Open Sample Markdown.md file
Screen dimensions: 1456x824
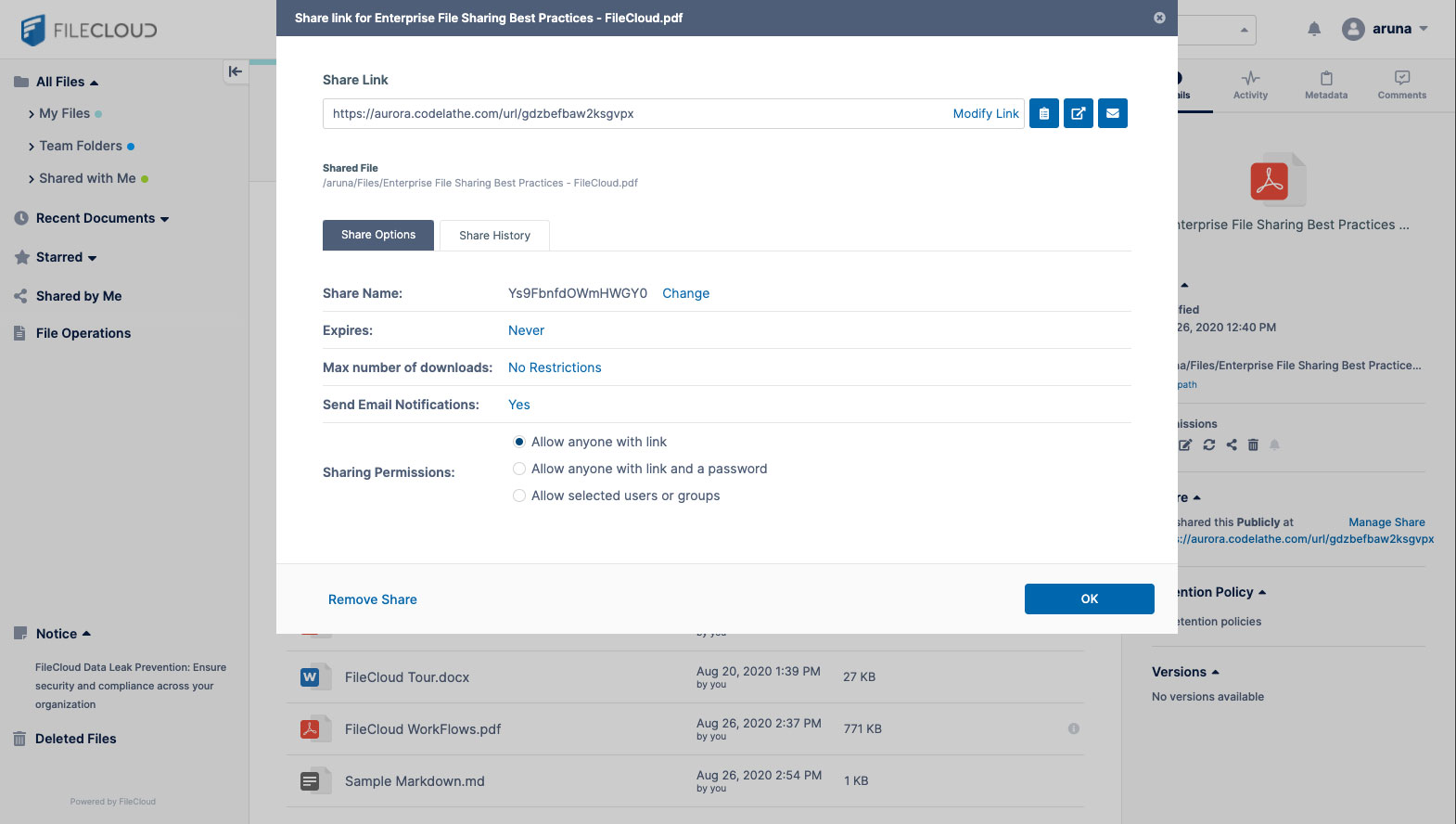click(415, 781)
